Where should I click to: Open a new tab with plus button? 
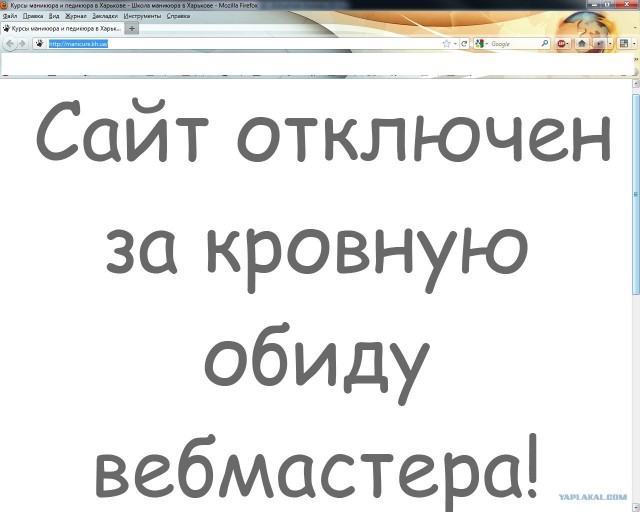[131, 29]
